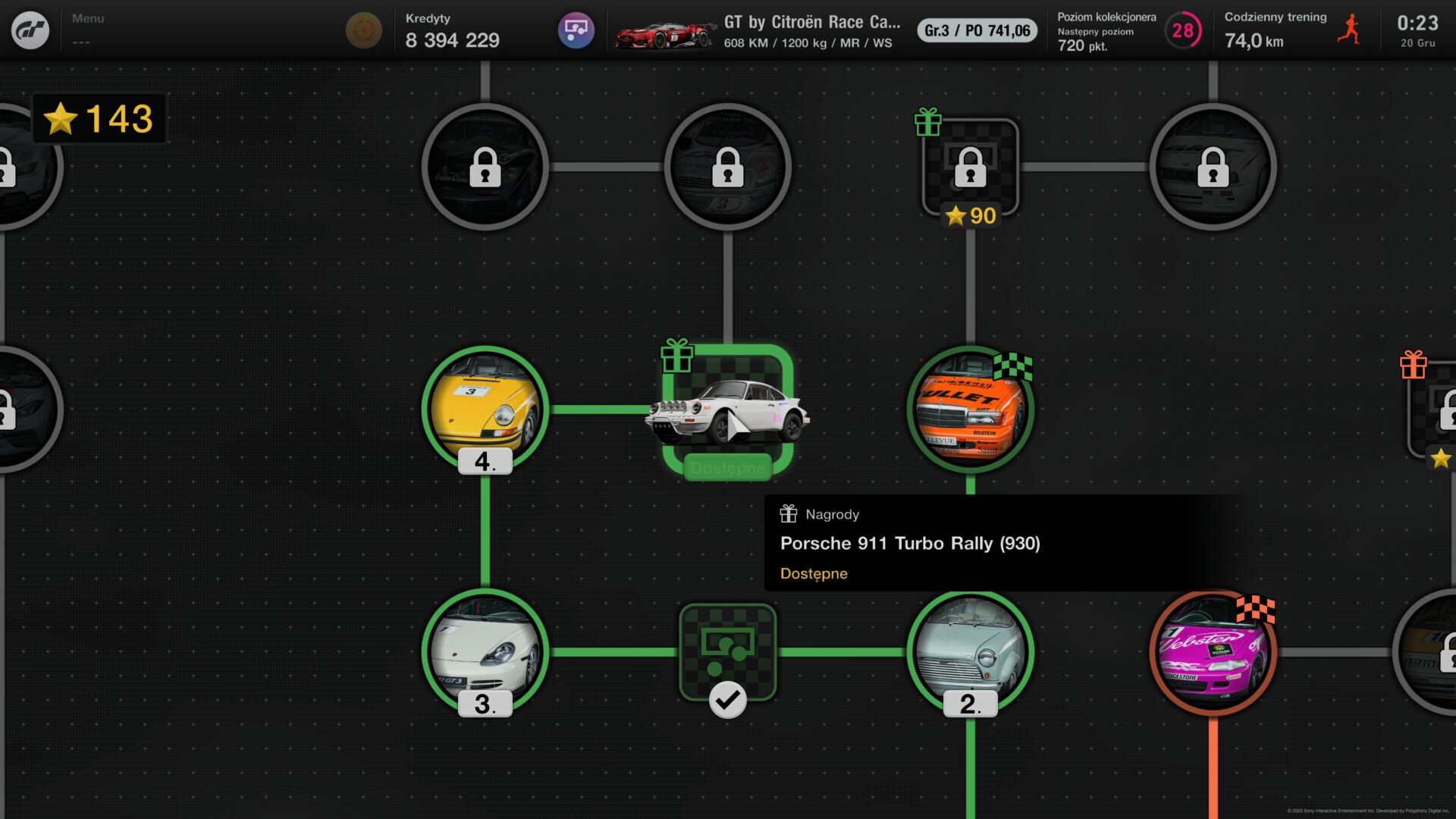The height and width of the screenshot is (819, 1456).
Task: Select the locked 90-star reward node
Action: (x=971, y=167)
